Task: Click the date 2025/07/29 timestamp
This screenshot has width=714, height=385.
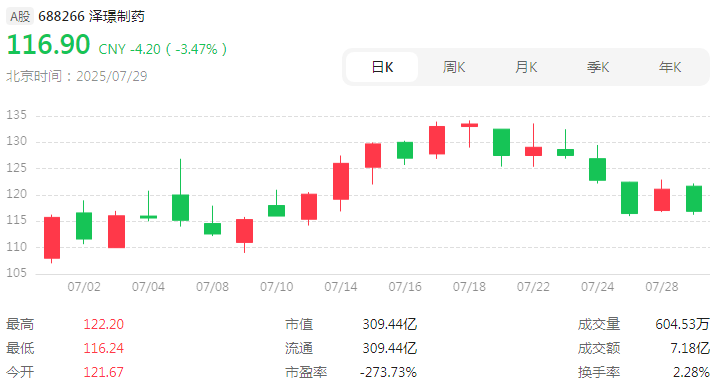Action: pos(112,76)
